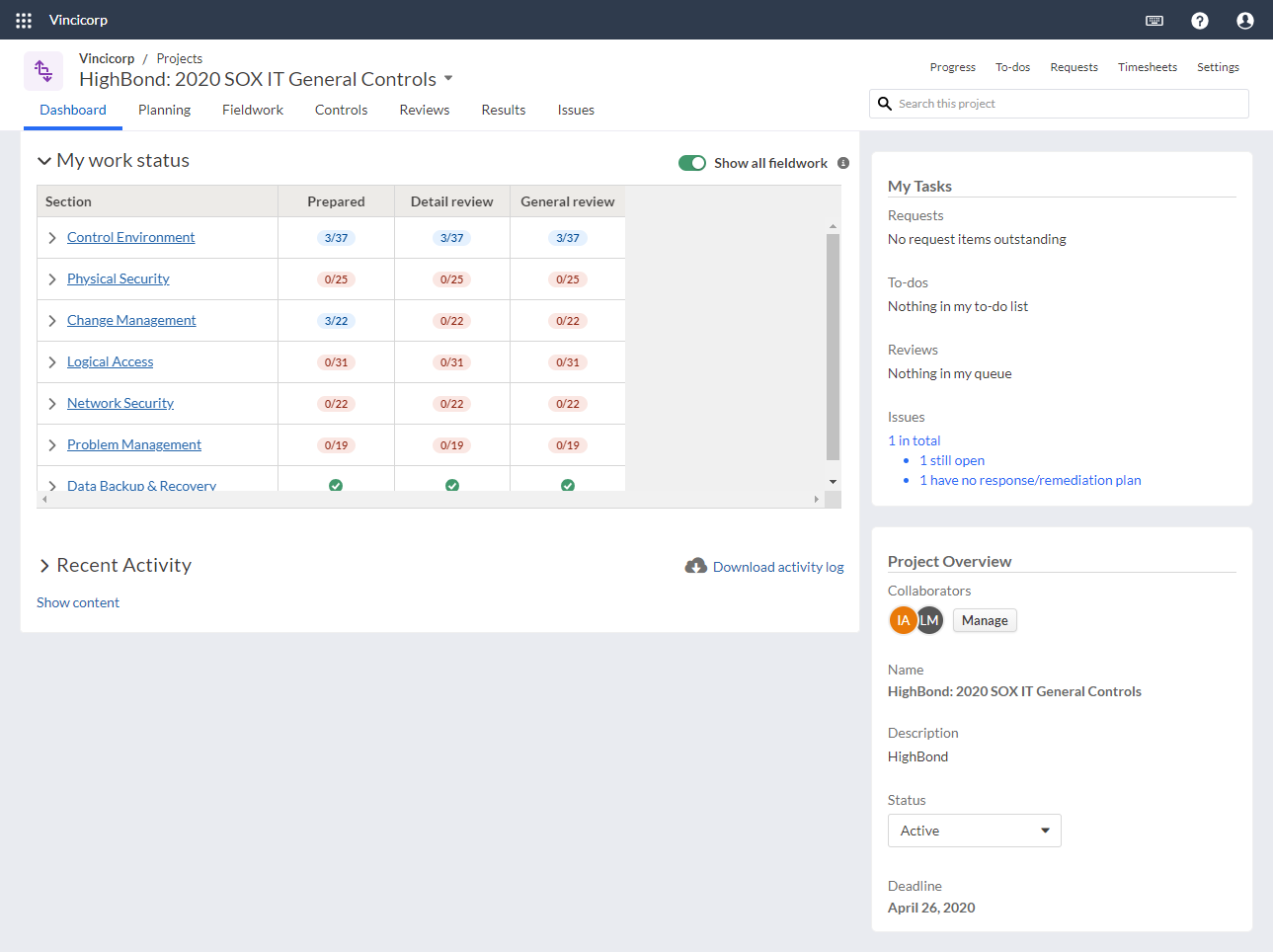The width and height of the screenshot is (1273, 952).
Task: Open the Change Management link
Action: (131, 320)
